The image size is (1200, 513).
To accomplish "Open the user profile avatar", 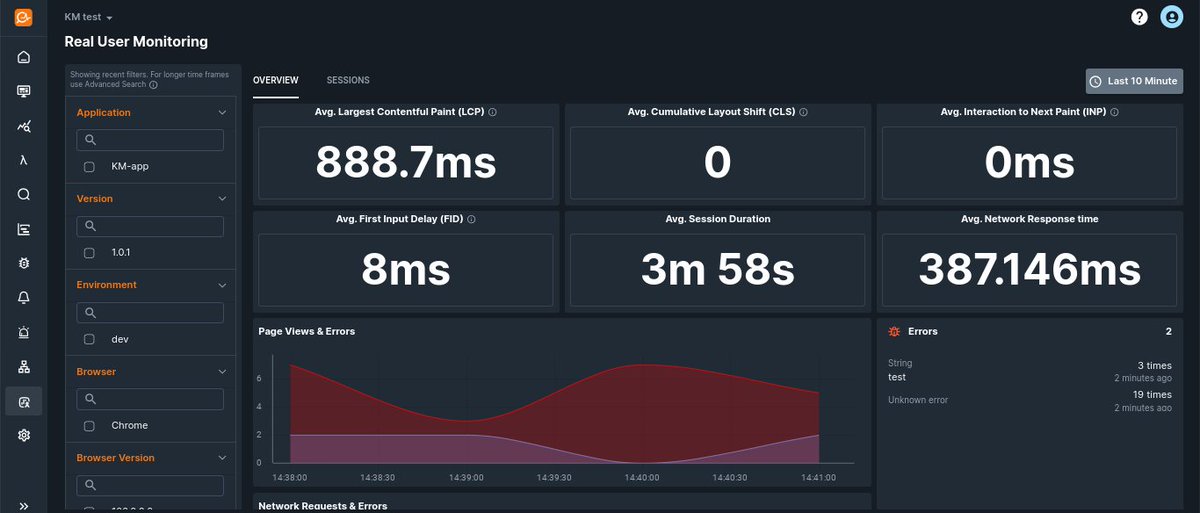I will pos(1171,17).
